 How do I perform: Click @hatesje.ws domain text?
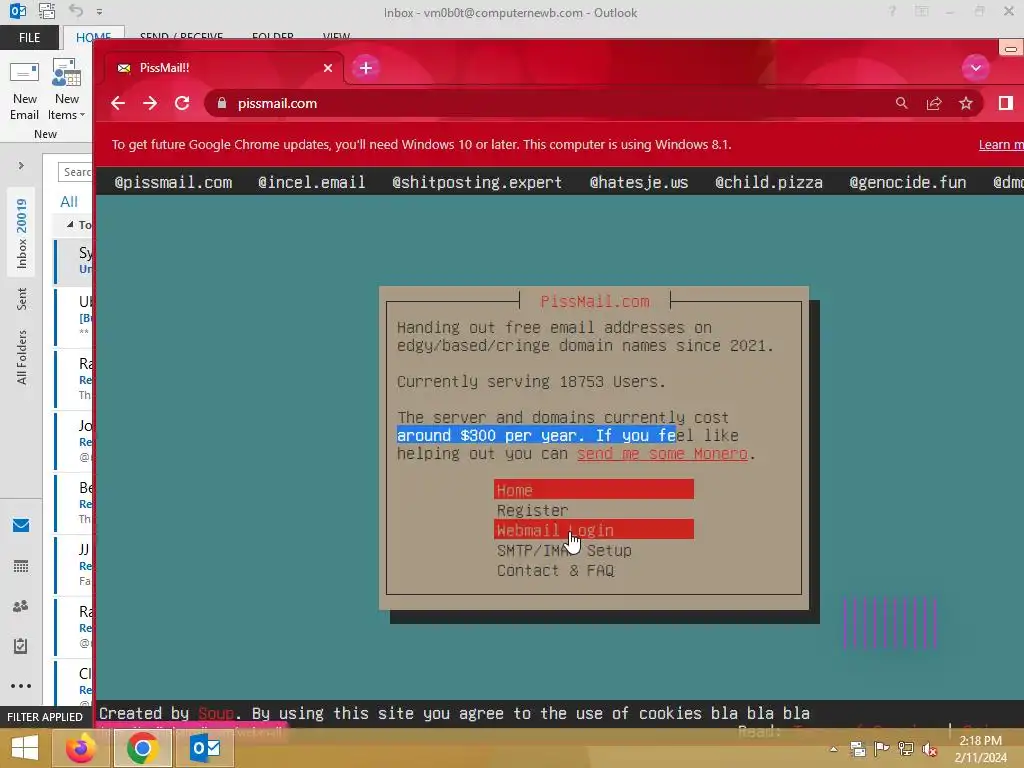coord(639,182)
